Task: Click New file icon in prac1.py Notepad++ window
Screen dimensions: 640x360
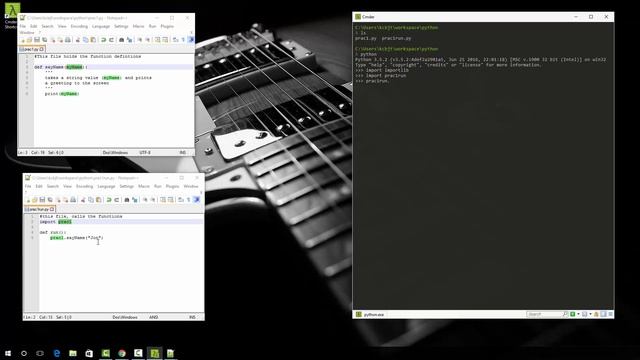Action: click(x=22, y=40)
